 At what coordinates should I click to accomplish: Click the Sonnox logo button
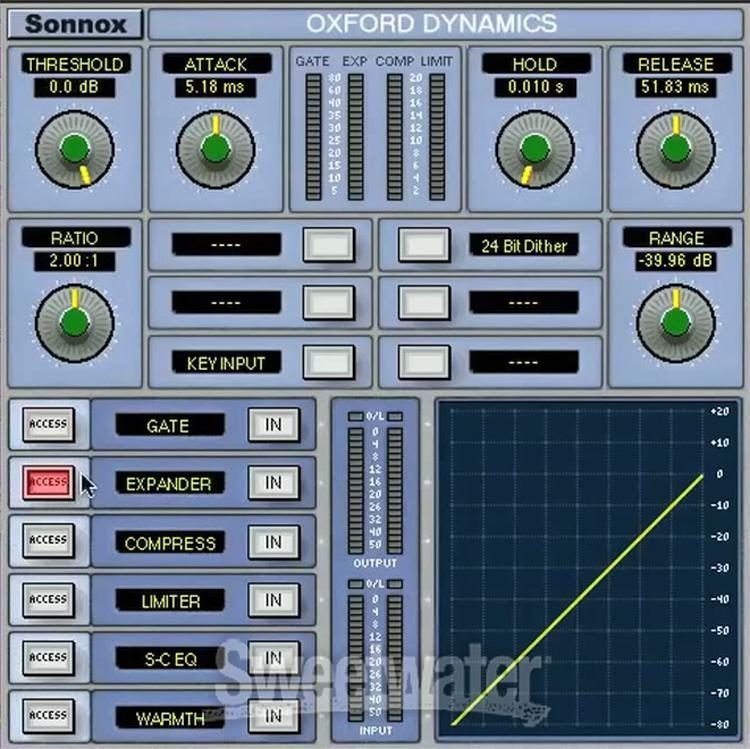click(x=75, y=24)
